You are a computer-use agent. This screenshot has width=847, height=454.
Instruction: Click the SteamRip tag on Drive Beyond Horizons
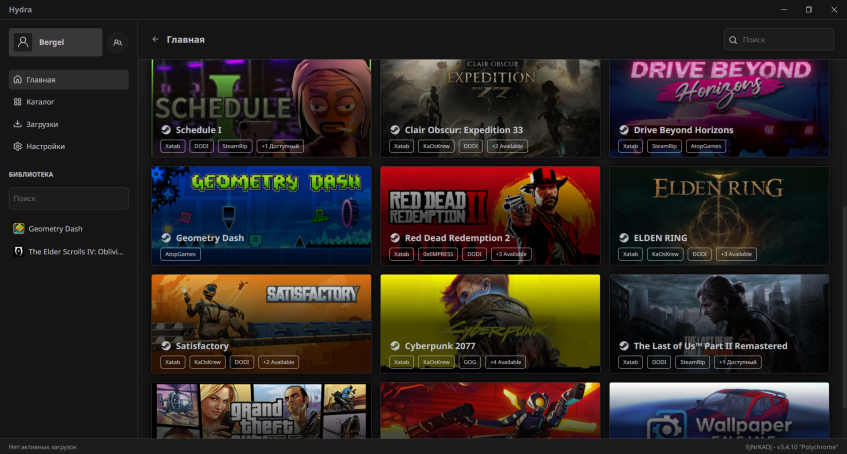tap(664, 146)
